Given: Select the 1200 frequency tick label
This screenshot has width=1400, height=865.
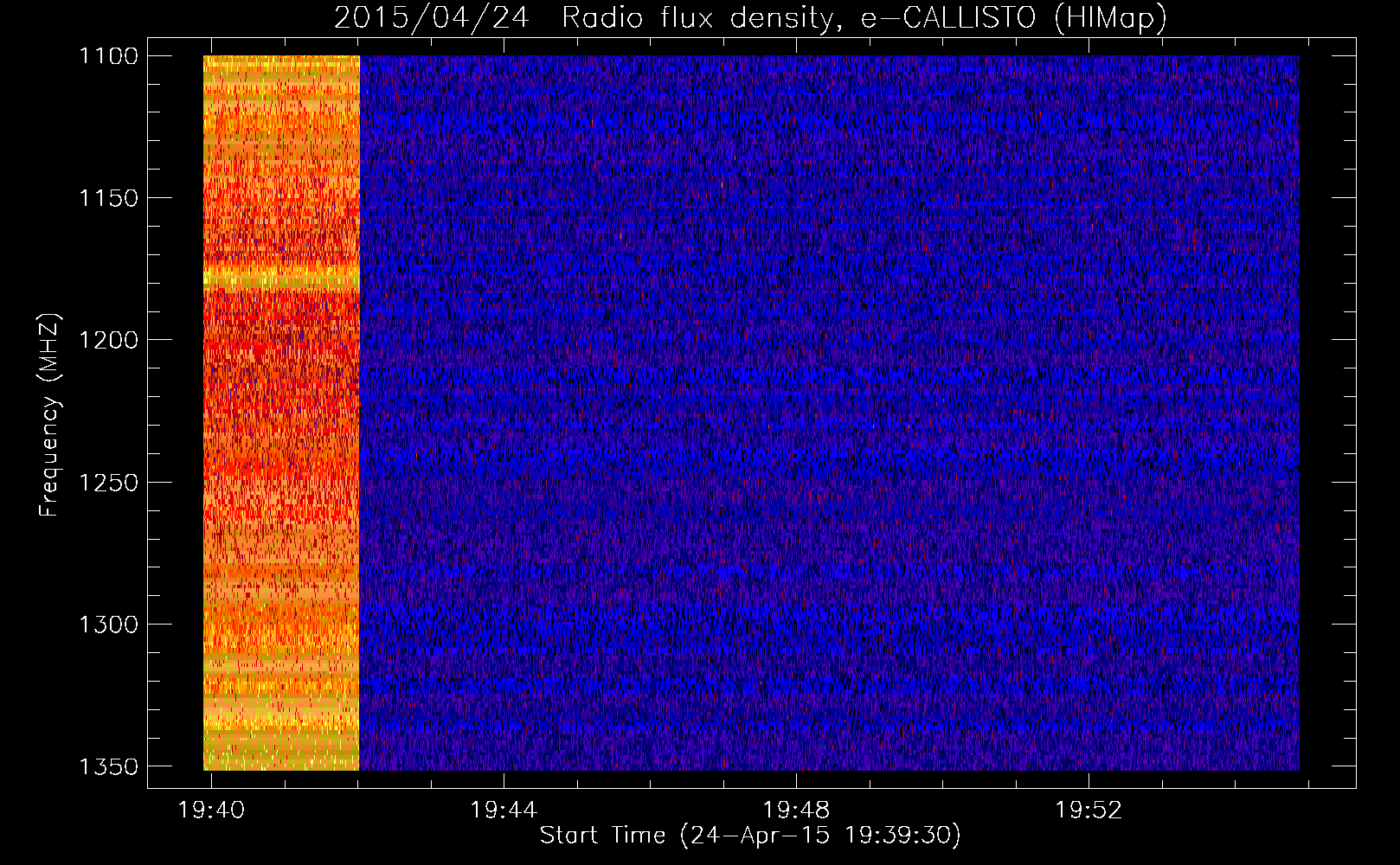Looking at the screenshot, I should [109, 340].
